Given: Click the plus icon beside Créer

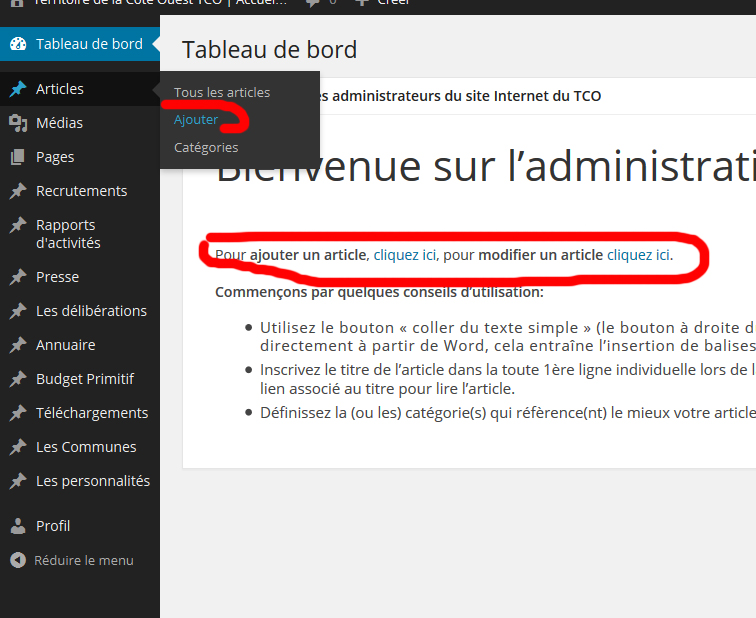Looking at the screenshot, I should [x=362, y=2].
